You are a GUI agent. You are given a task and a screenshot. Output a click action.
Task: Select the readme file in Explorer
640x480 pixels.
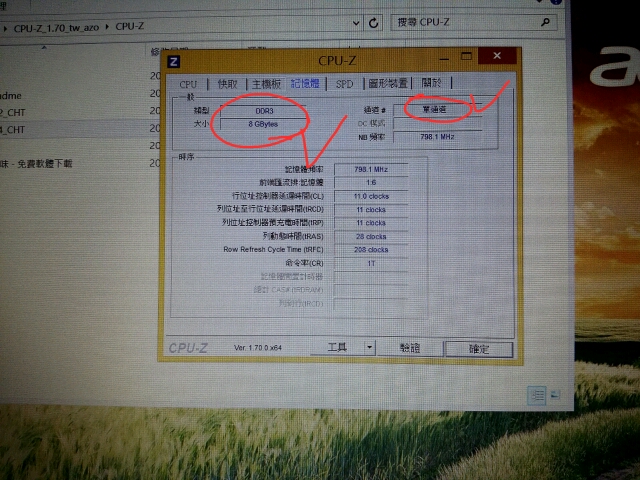tap(11, 96)
